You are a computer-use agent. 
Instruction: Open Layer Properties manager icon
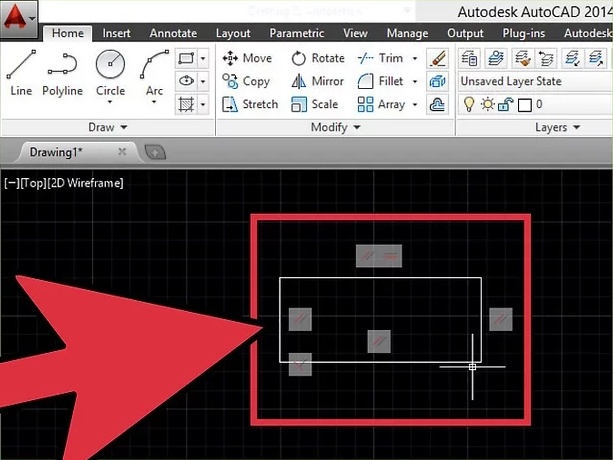(469, 59)
